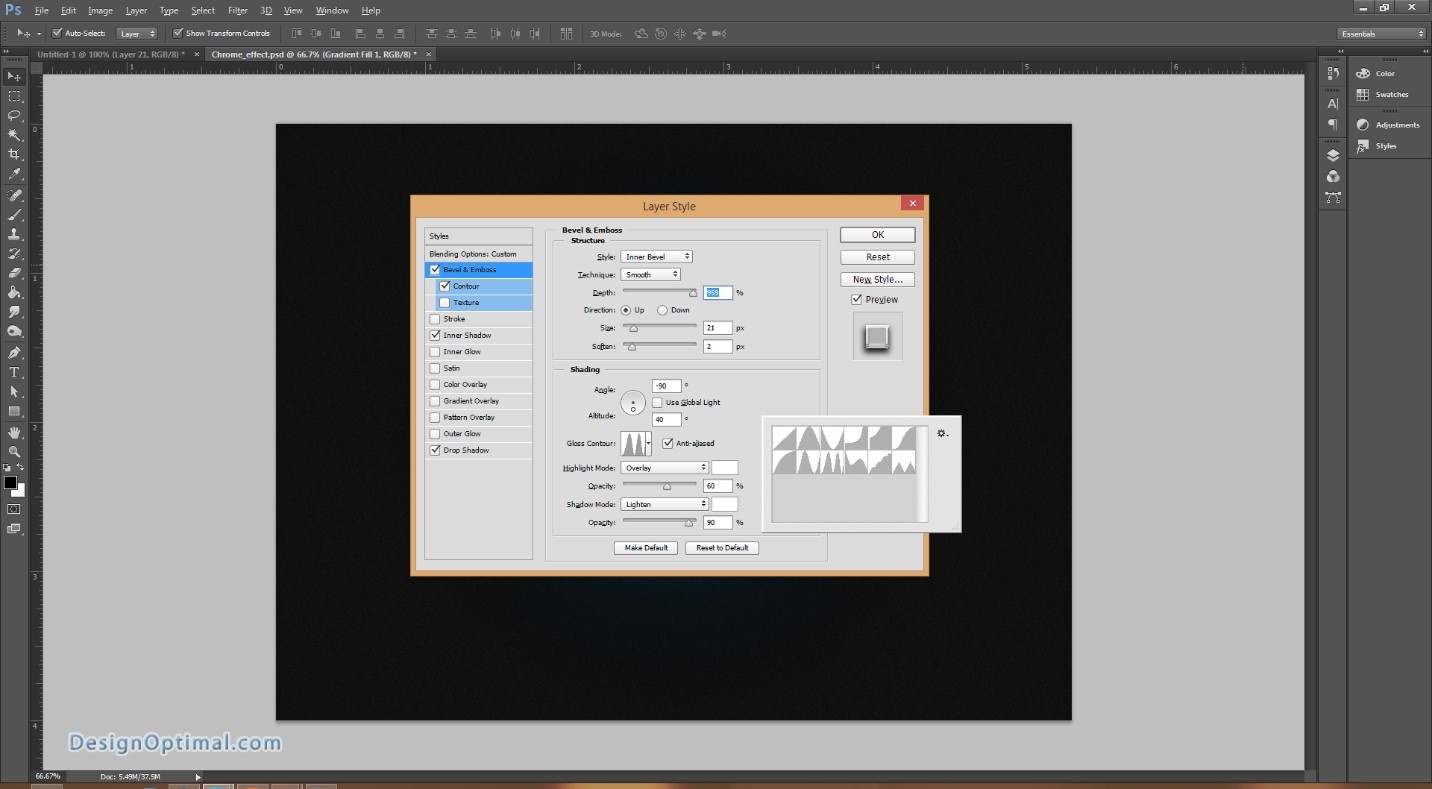
Task: Click OK in Layer Style dialog
Action: point(877,235)
